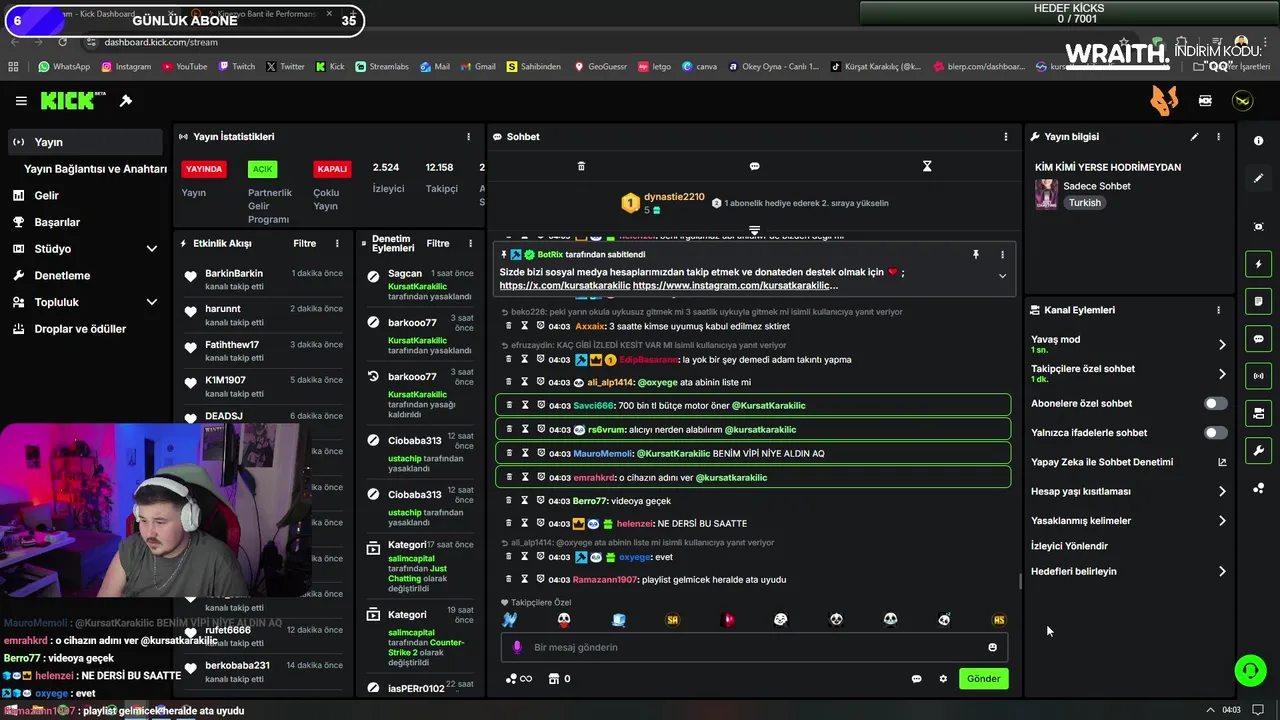Open the Denetim Eylemleri three-dot menu
1280x720 pixels.
470,243
